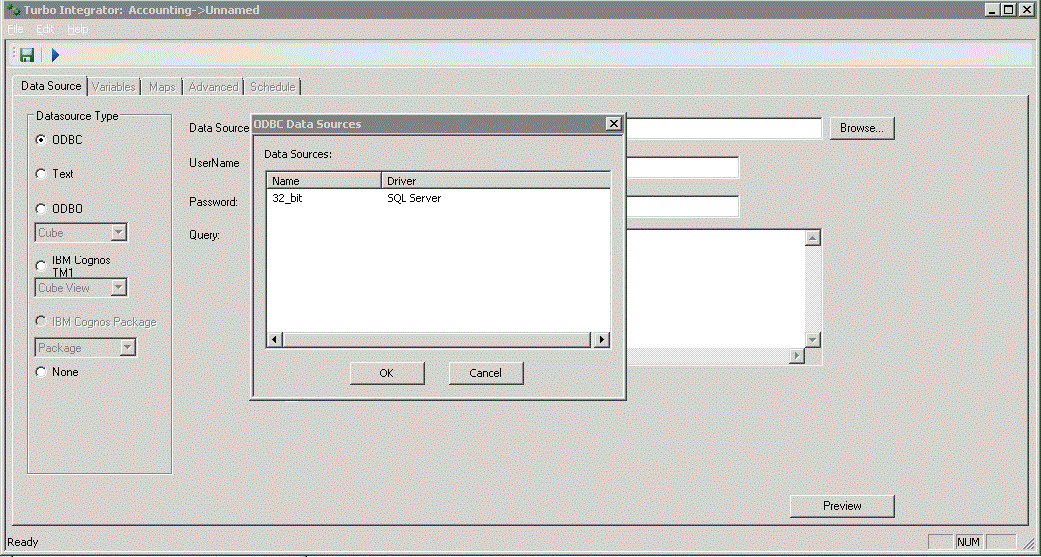The height and width of the screenshot is (557, 1041).
Task: Switch to the Maps tab
Action: click(162, 87)
